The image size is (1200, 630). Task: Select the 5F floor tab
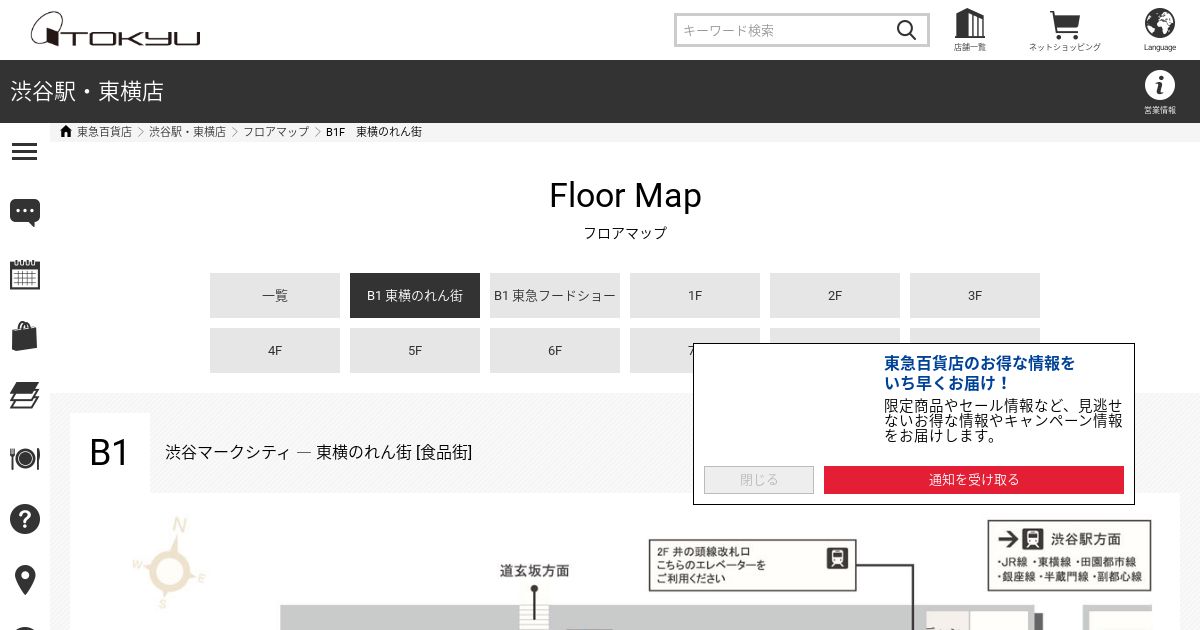415,351
